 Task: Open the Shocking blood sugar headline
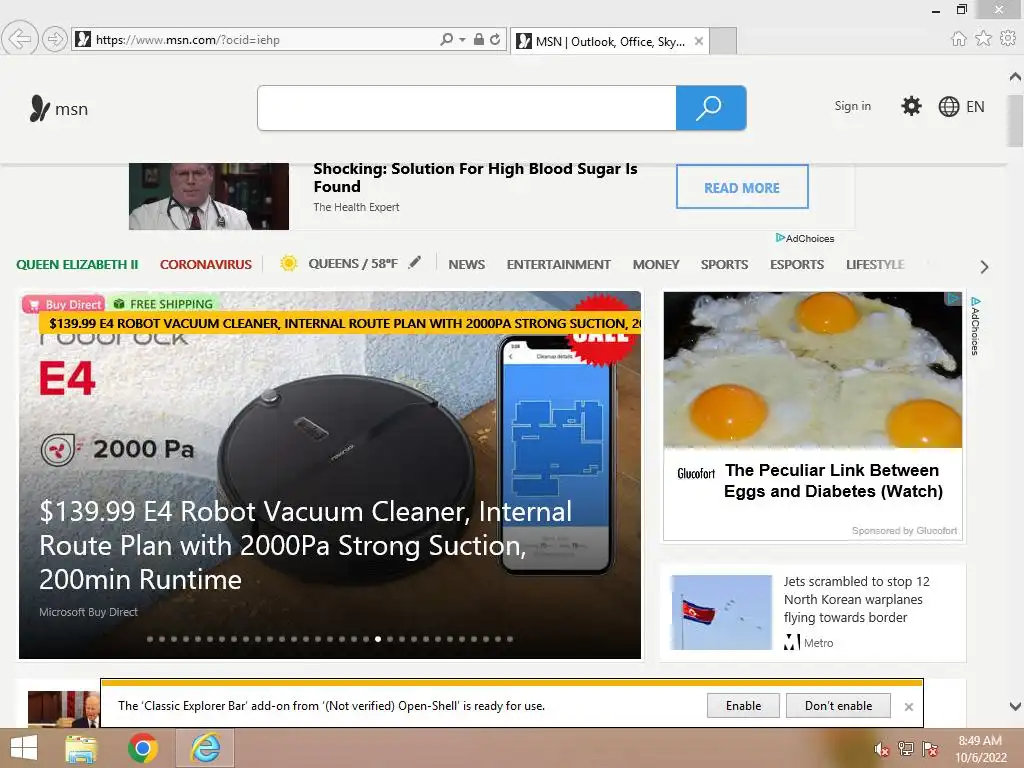(475, 178)
